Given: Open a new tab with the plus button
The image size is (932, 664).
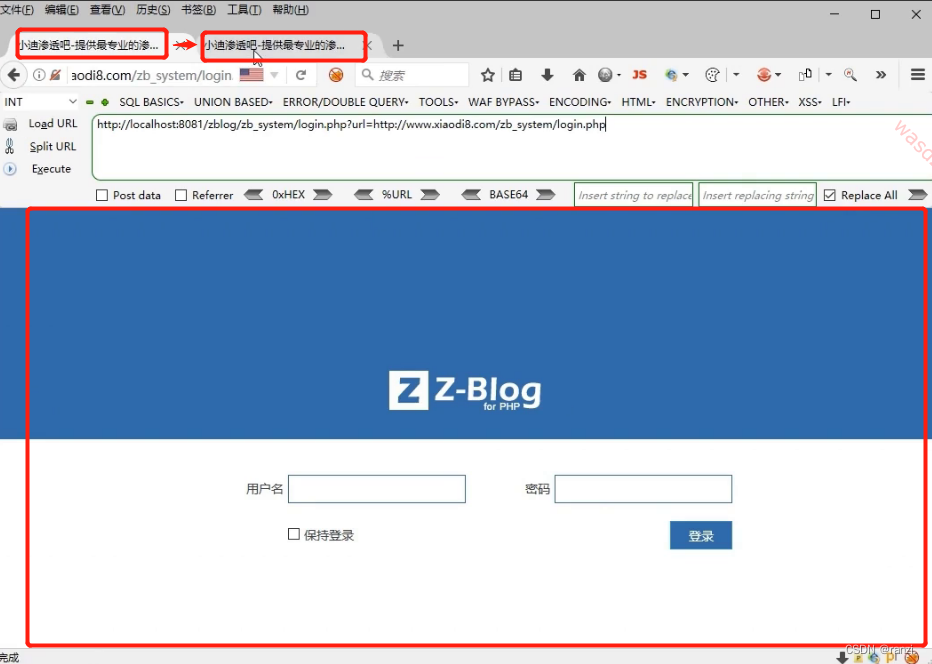Looking at the screenshot, I should [x=398, y=45].
